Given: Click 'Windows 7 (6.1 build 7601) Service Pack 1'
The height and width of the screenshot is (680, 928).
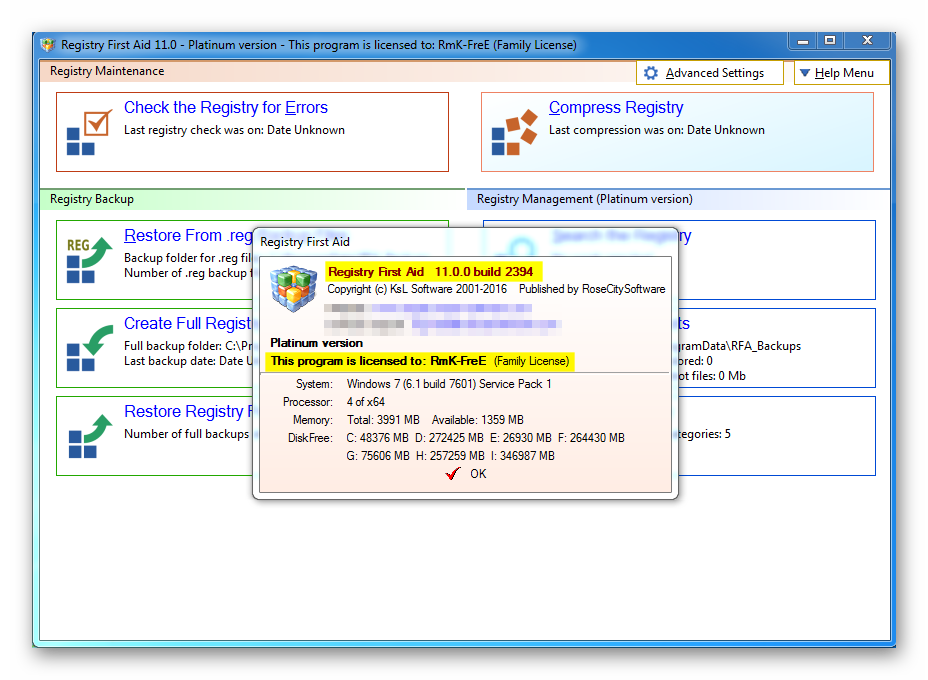Looking at the screenshot, I should tap(449, 384).
